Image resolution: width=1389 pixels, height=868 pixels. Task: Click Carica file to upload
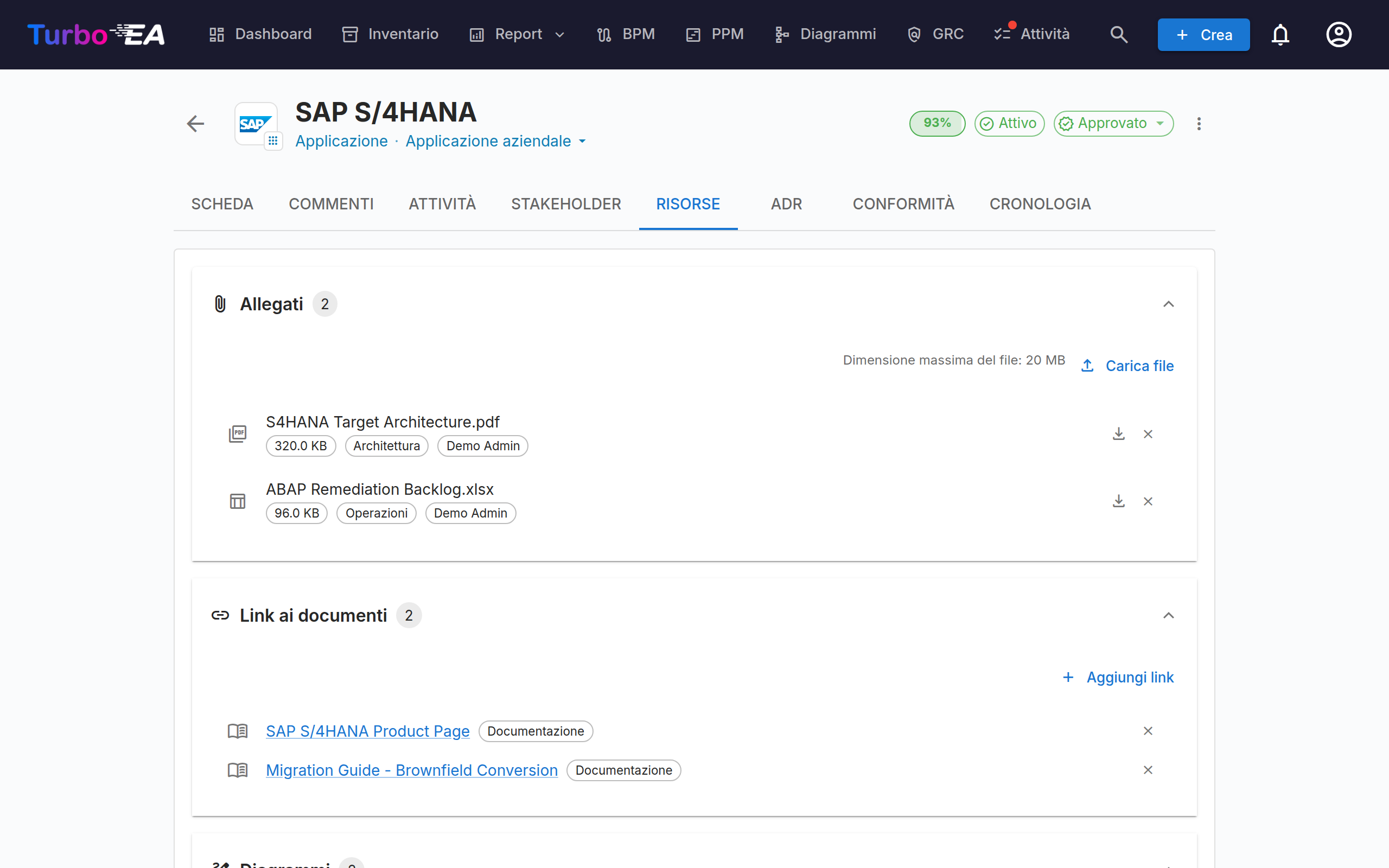click(x=1127, y=366)
